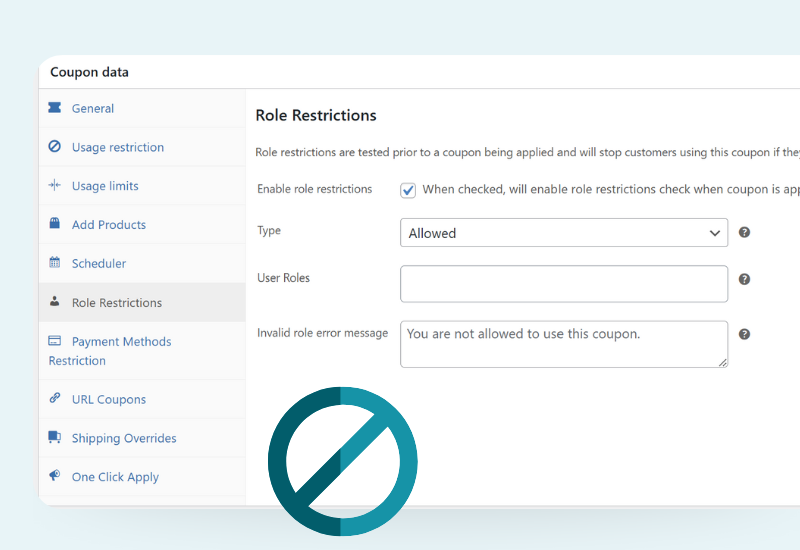Open Payment Methods Restriction tab
The width and height of the screenshot is (800, 550).
tap(142, 351)
